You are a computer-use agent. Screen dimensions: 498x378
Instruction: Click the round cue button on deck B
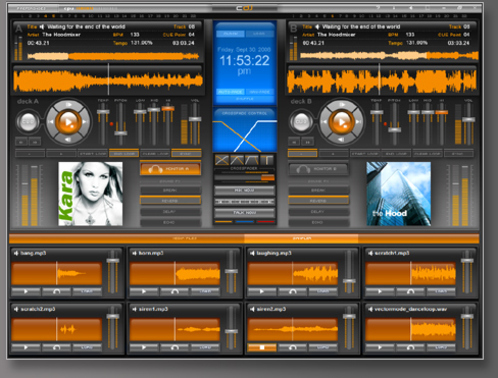301,122
